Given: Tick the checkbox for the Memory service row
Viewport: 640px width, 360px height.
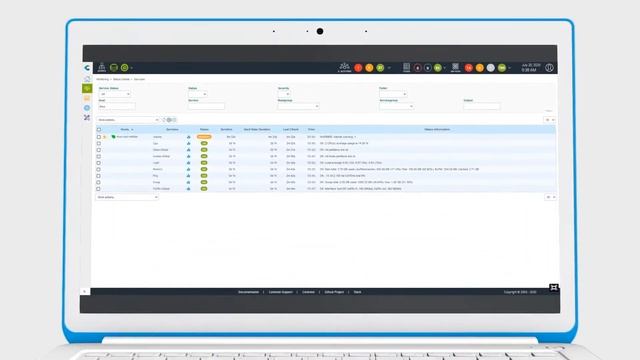Looking at the screenshot, I should pos(99,169).
